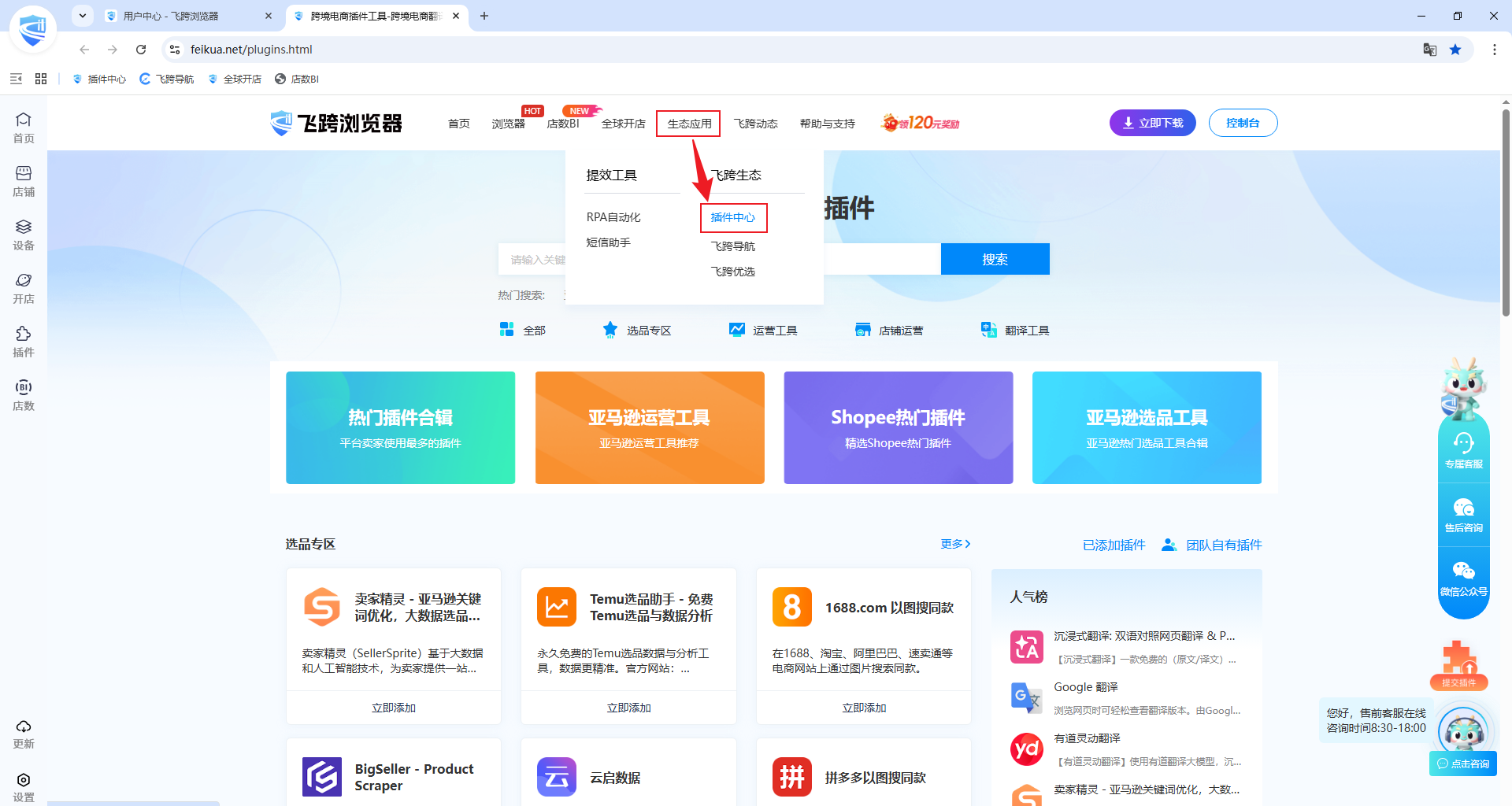Click the 点击咨询 chat button
The image size is (1512, 806).
[x=1463, y=763]
